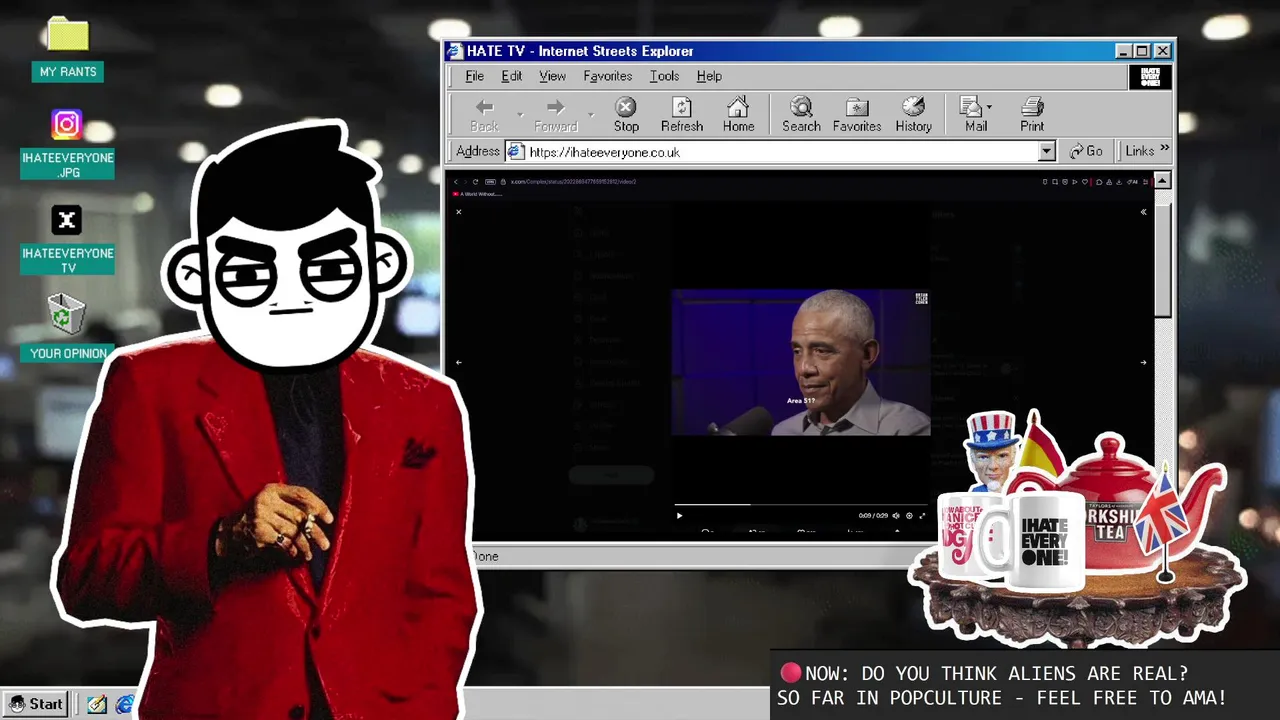Go to next media with right arrow
Image resolution: width=1280 pixels, height=720 pixels.
tap(1143, 362)
